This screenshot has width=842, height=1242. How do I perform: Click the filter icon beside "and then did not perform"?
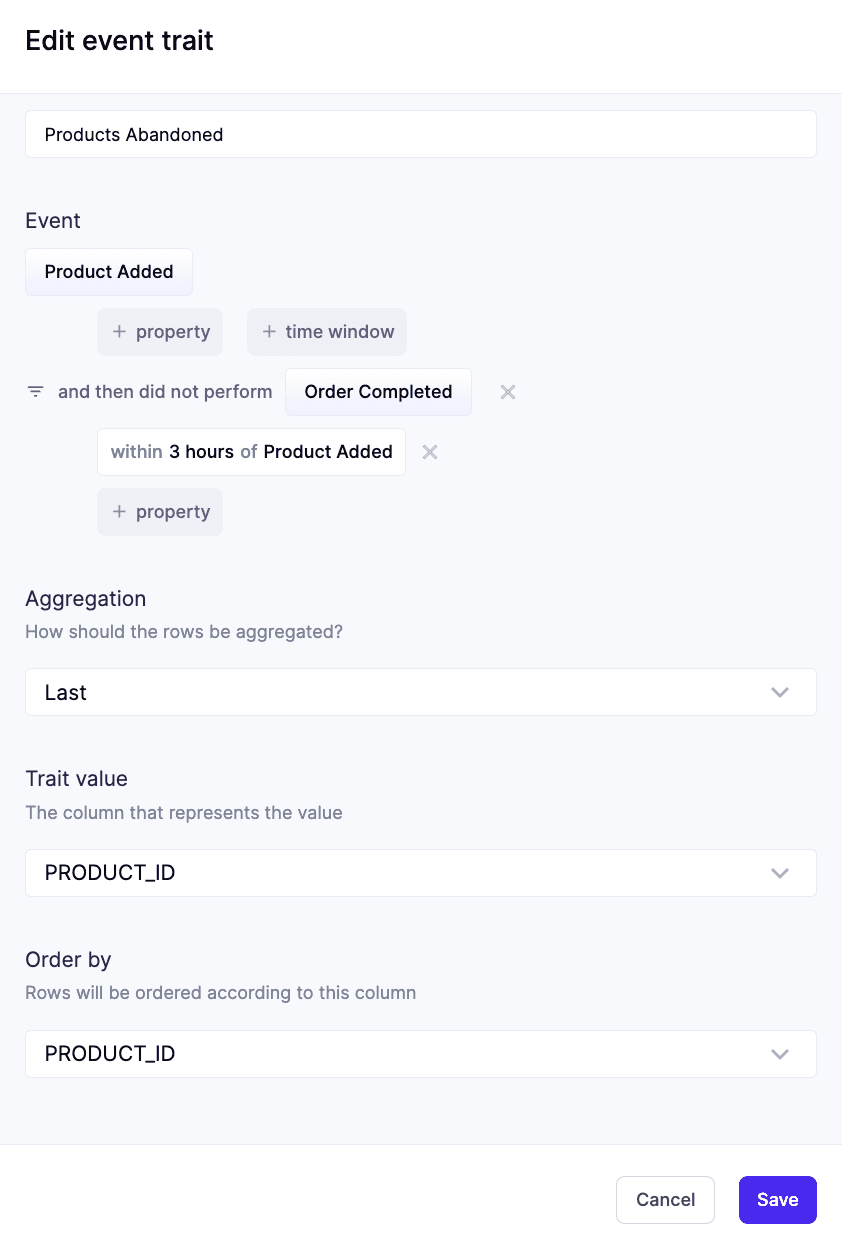(x=35, y=392)
